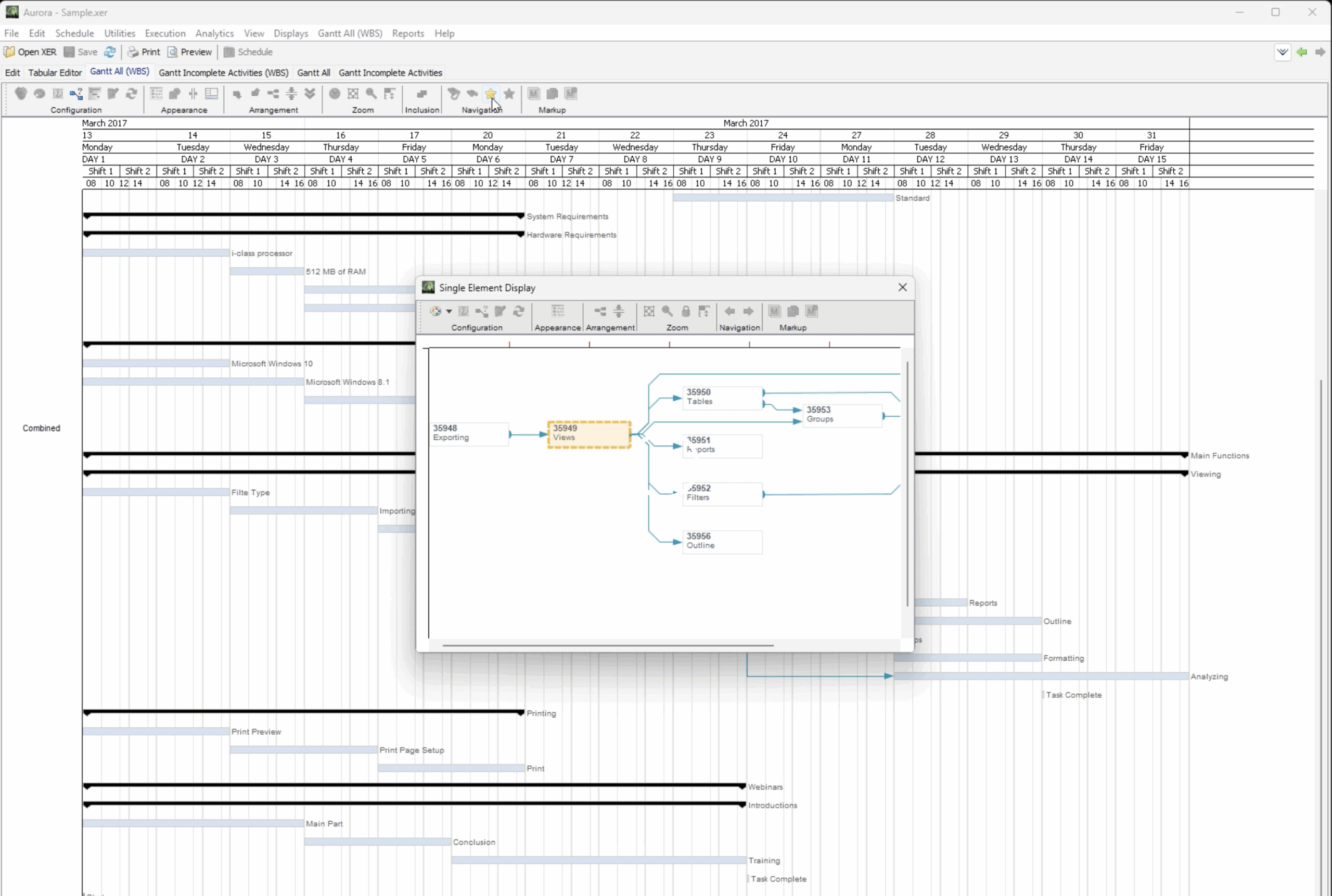Open the Analytics menu
1332x896 pixels.
tap(214, 33)
